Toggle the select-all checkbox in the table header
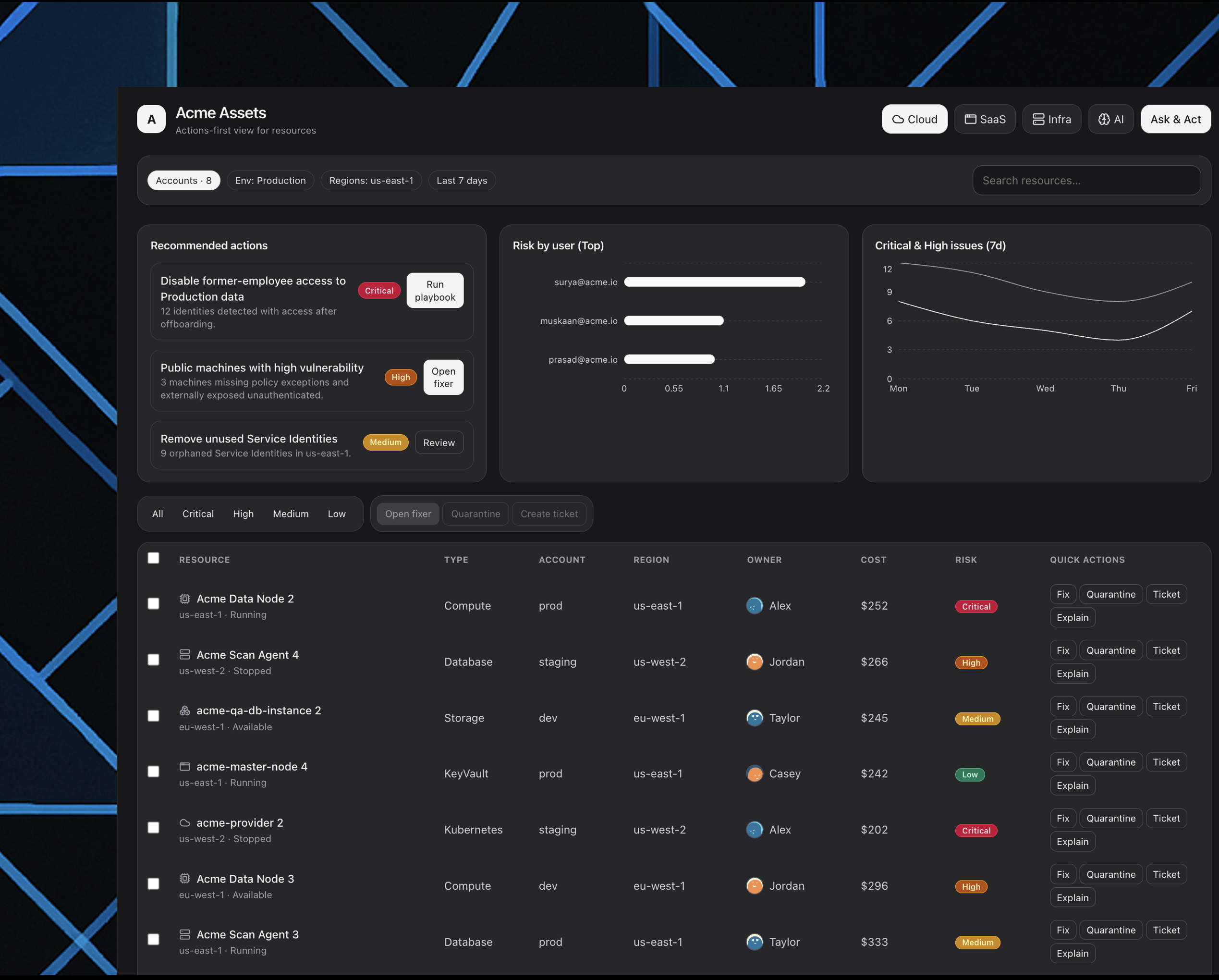 tap(153, 558)
